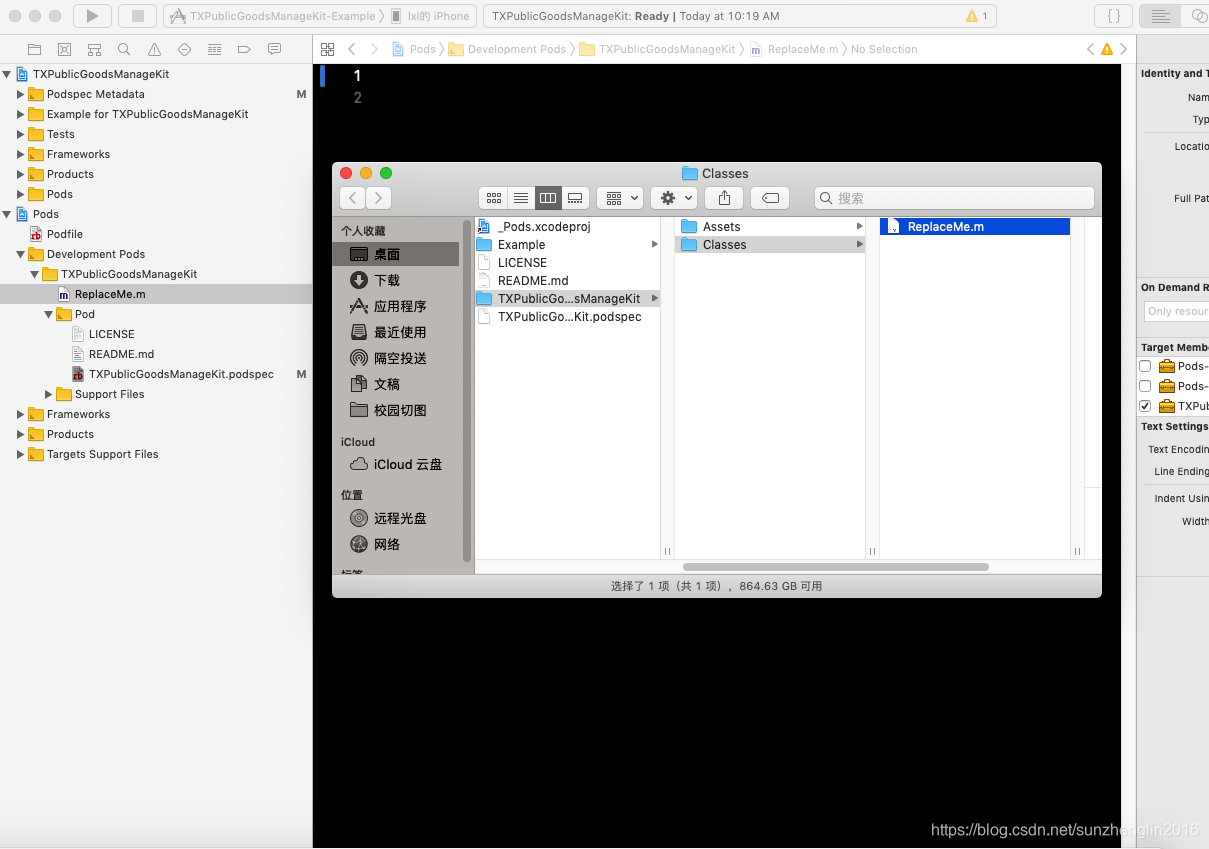This screenshot has height=849, width=1209.
Task: Open the Test navigator diamond icon
Action: (x=184, y=49)
